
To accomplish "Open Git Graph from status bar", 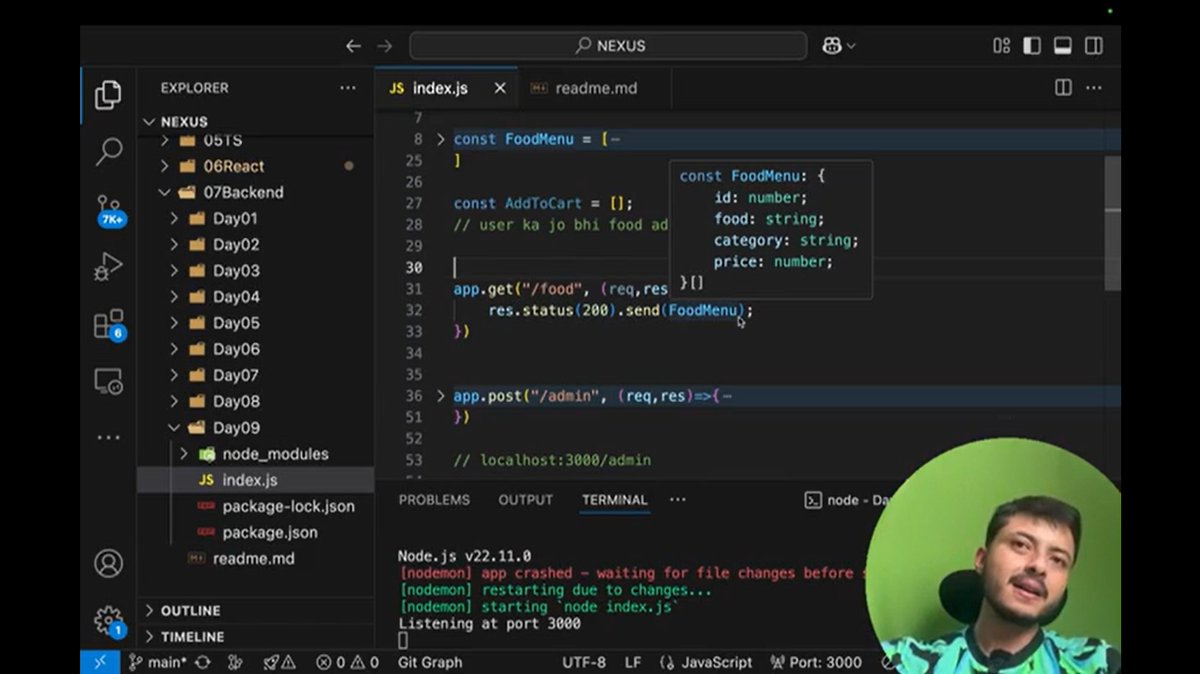I will (x=430, y=662).
